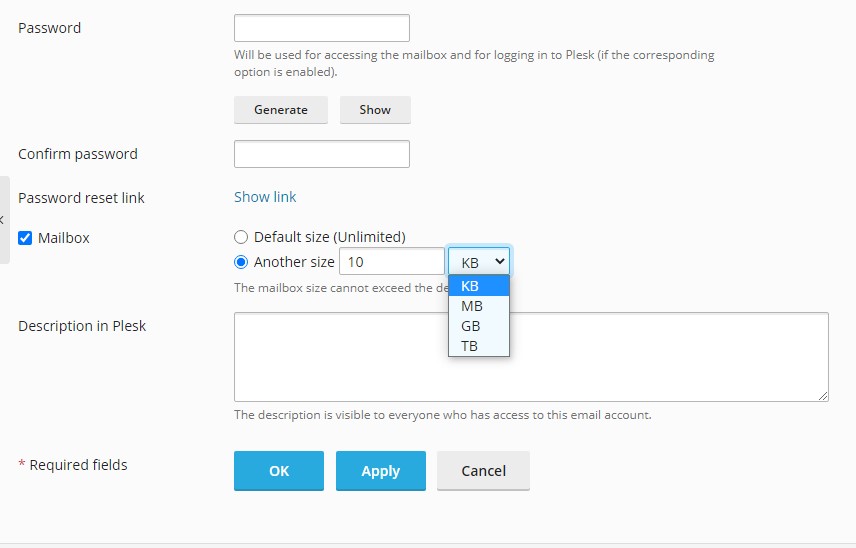Choose MB from the unit list
Screen dimensions: 856x548
(479, 306)
